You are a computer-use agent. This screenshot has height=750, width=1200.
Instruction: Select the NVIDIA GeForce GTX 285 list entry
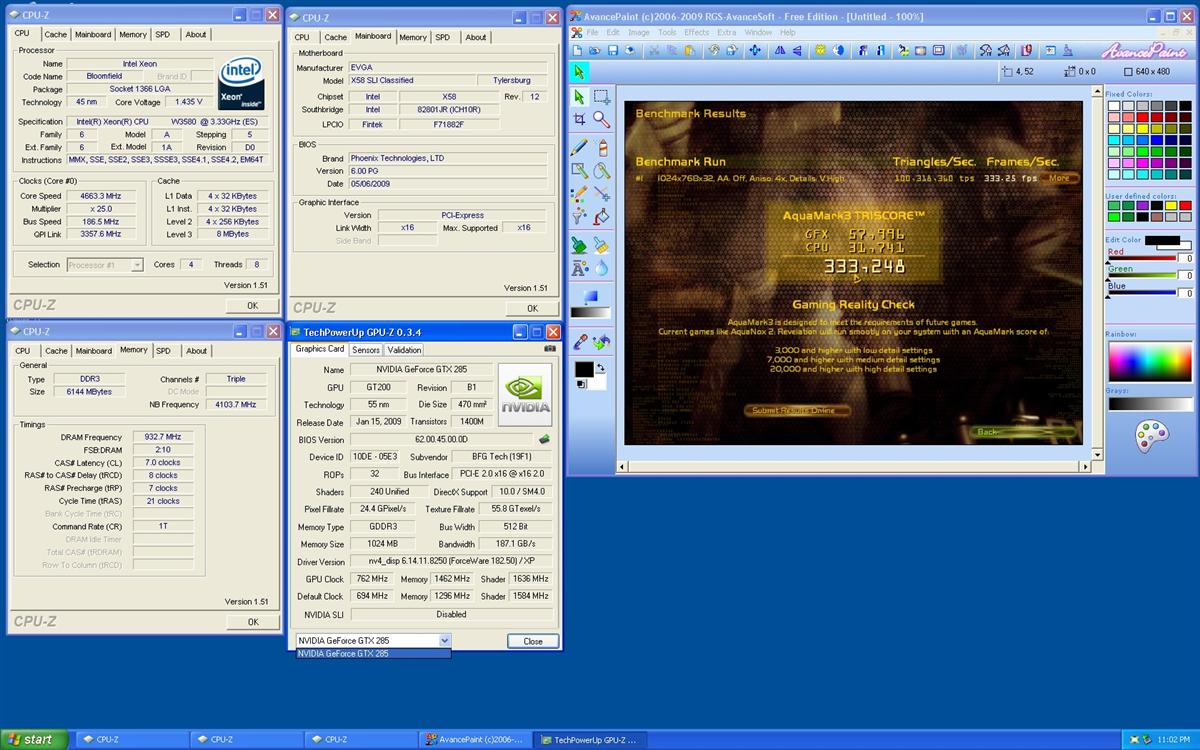click(x=373, y=654)
